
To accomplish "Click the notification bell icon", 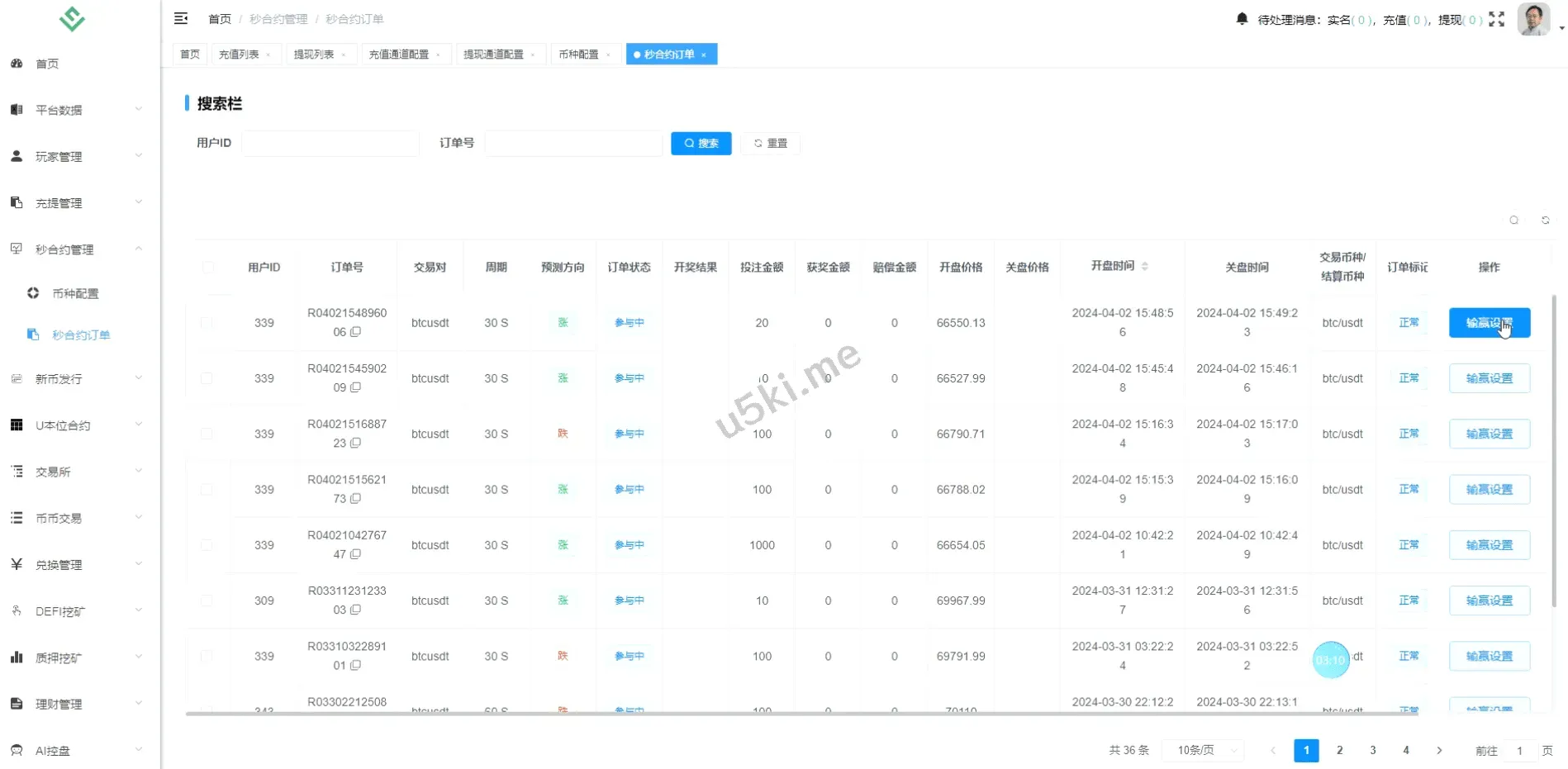I will (x=1241, y=19).
